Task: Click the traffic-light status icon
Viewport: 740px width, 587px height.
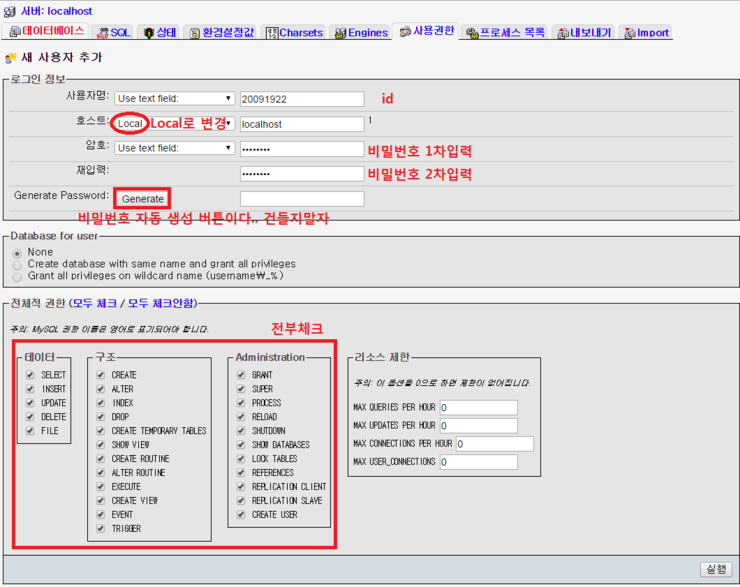Action: pyautogui.click(x=149, y=33)
